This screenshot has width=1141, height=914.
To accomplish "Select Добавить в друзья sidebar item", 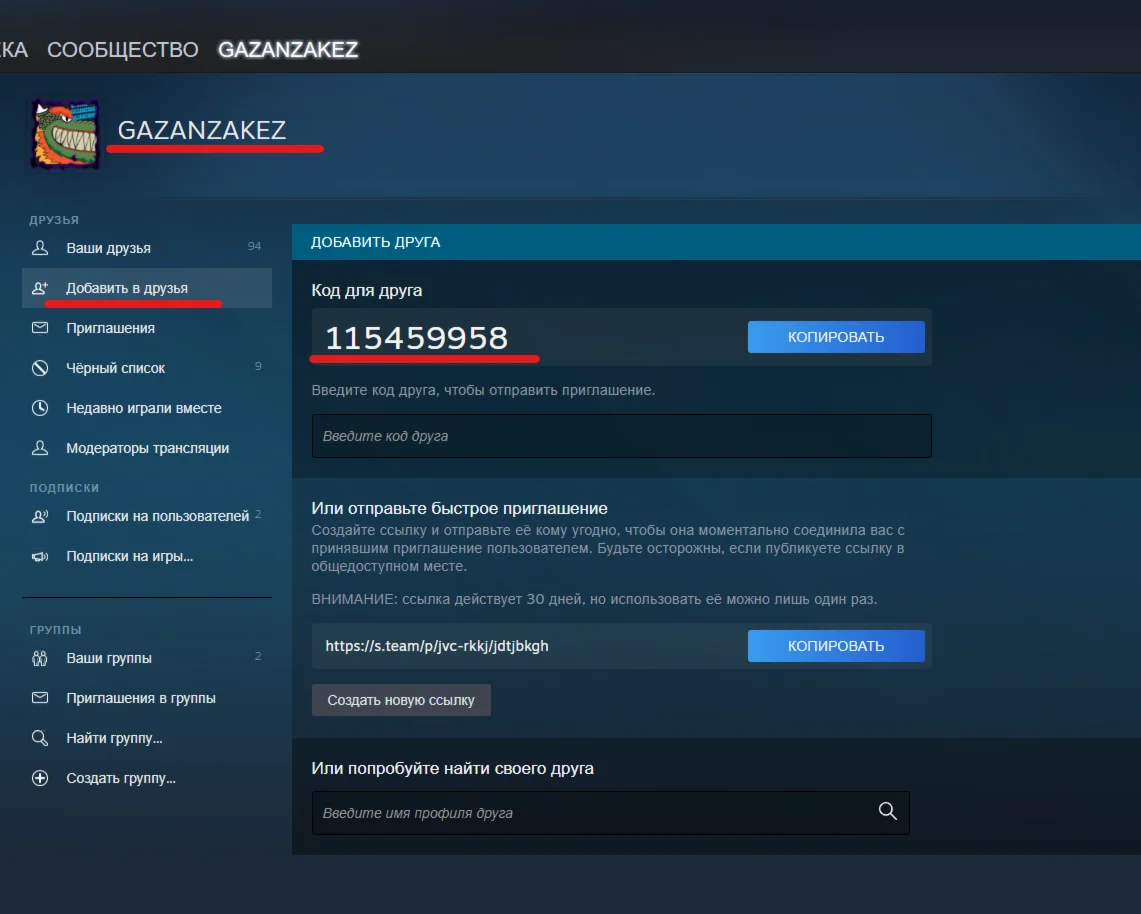I will 147,288.
